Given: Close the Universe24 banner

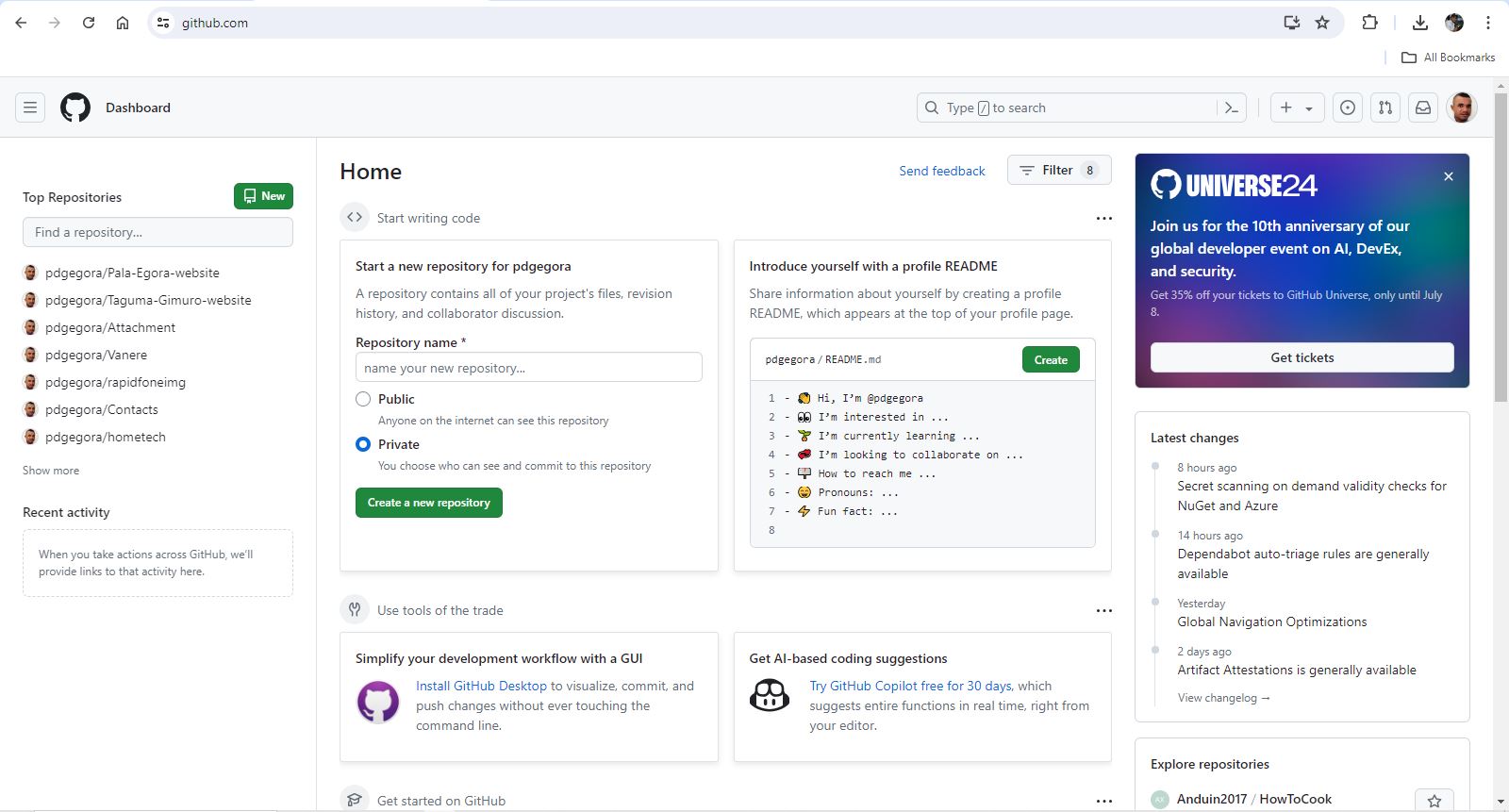Looking at the screenshot, I should click(1449, 176).
